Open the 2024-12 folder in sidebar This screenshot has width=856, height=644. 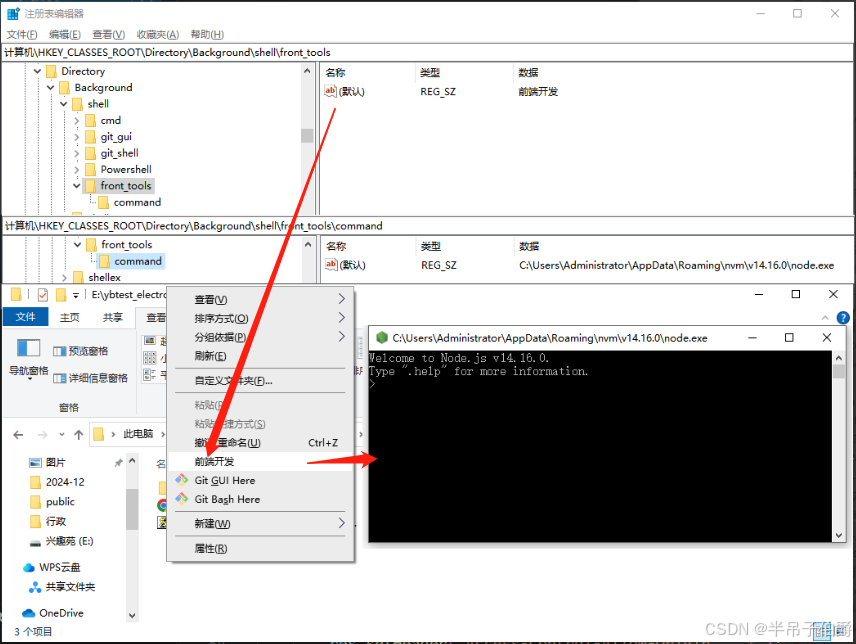[57, 482]
